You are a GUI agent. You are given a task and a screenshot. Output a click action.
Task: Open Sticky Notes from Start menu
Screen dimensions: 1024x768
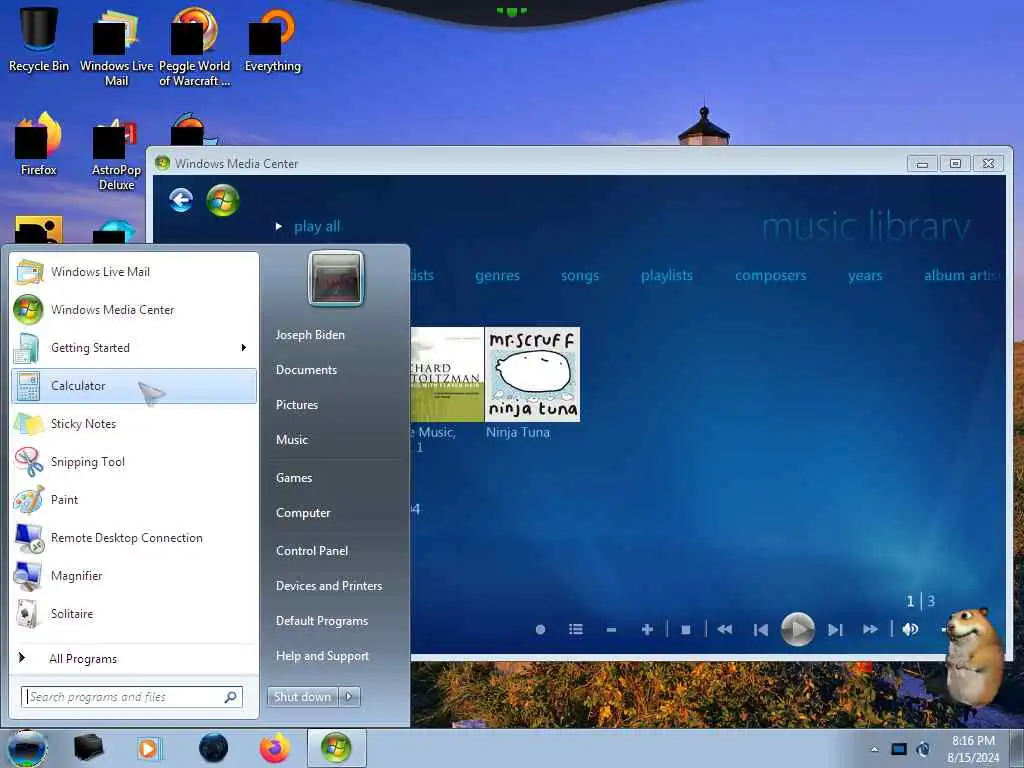134,424
